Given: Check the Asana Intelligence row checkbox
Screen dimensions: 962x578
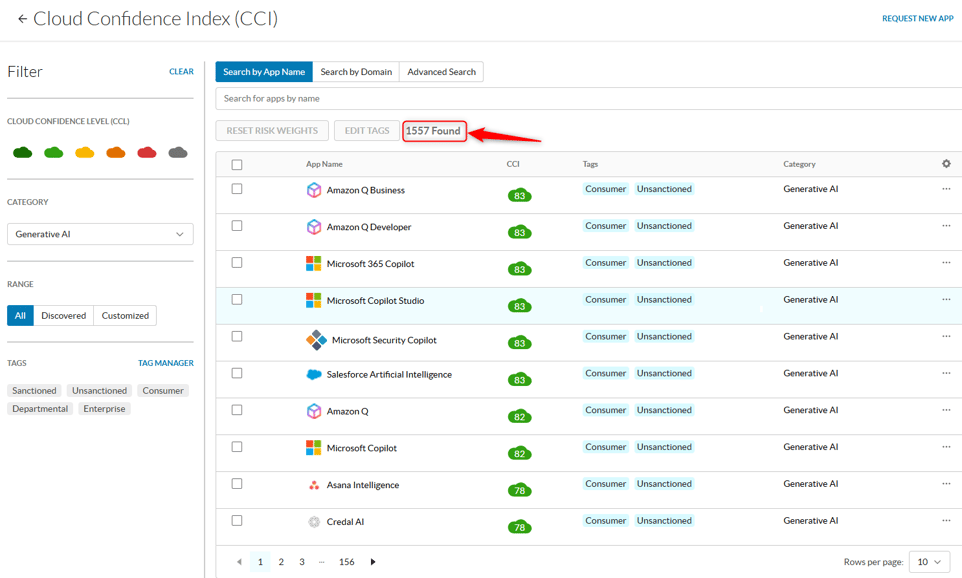Looking at the screenshot, I should [237, 484].
